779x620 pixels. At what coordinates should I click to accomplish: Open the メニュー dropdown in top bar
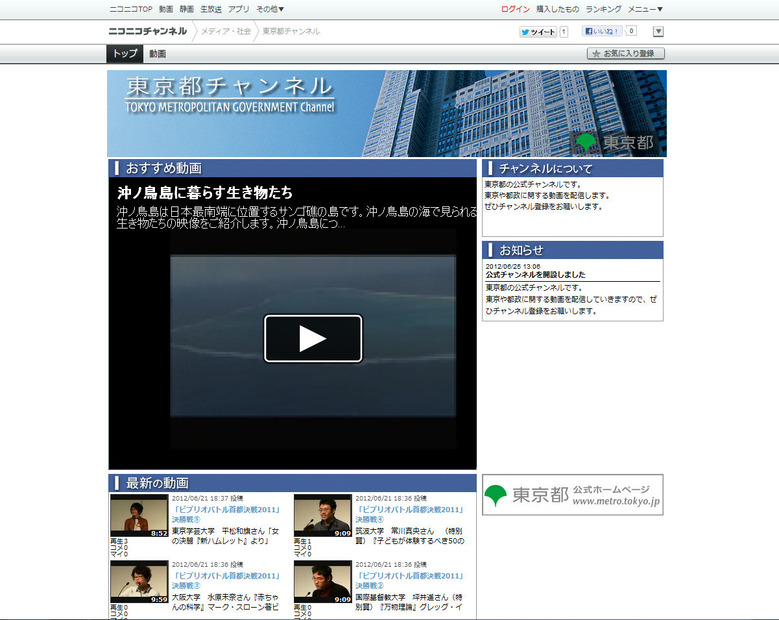[645, 8]
